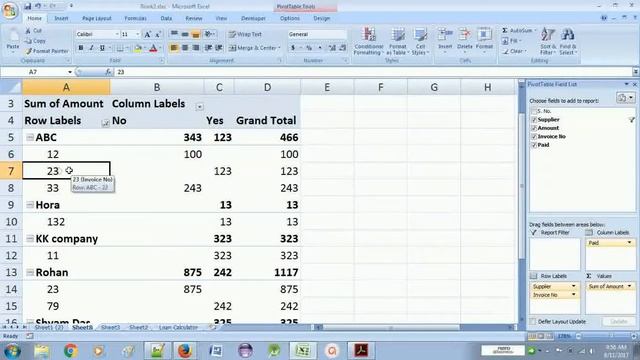640x360 pixels.
Task: Uncheck the Supplier field
Action: tap(534, 120)
